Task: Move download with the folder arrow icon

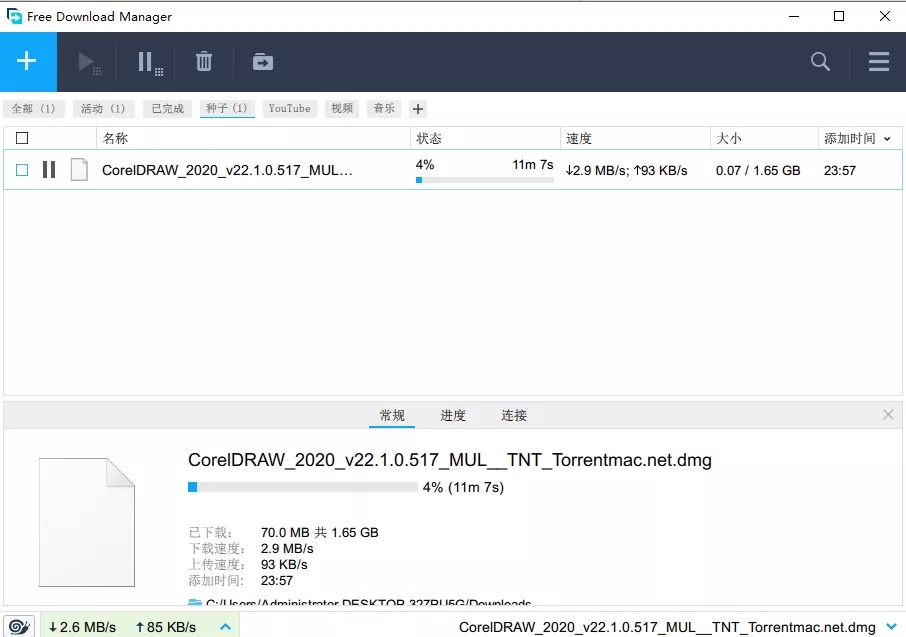Action: [263, 62]
